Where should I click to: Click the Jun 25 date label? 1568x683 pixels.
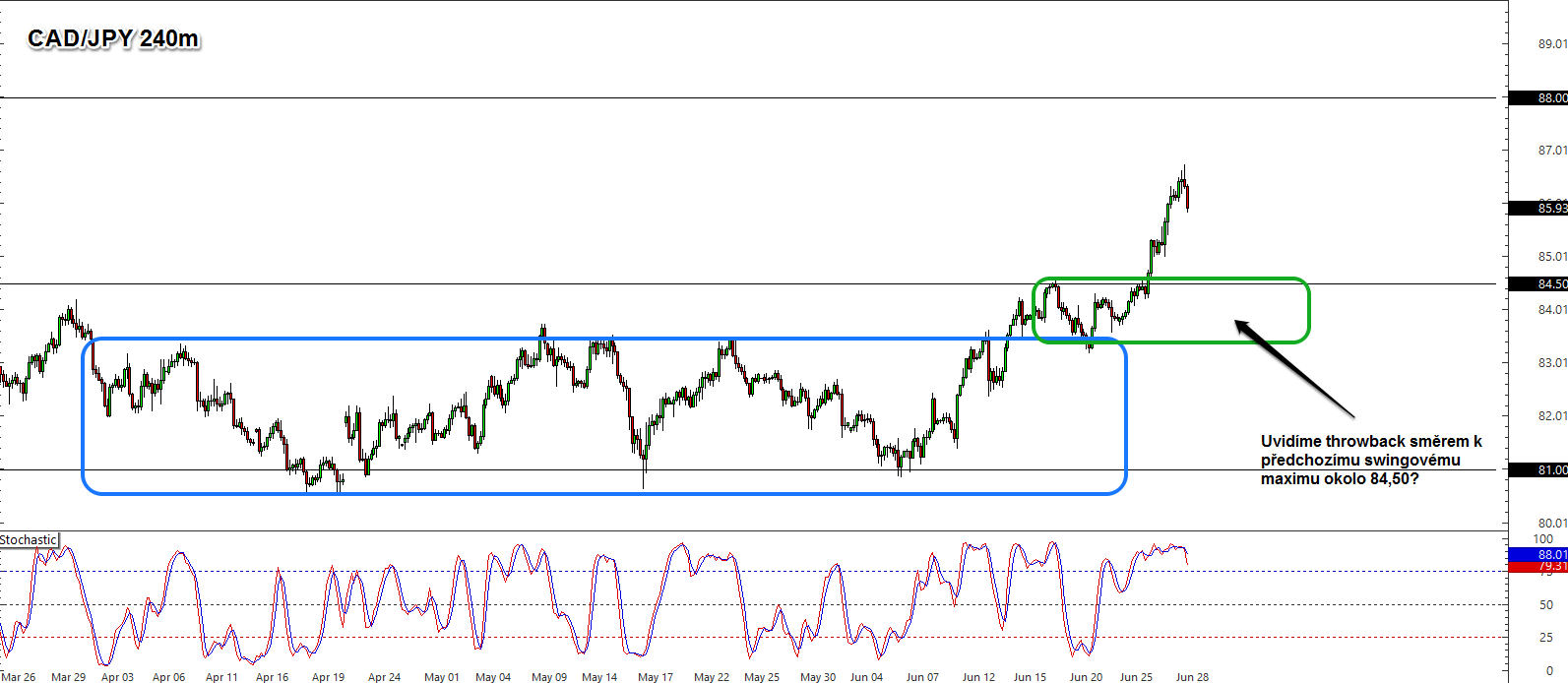(1137, 677)
